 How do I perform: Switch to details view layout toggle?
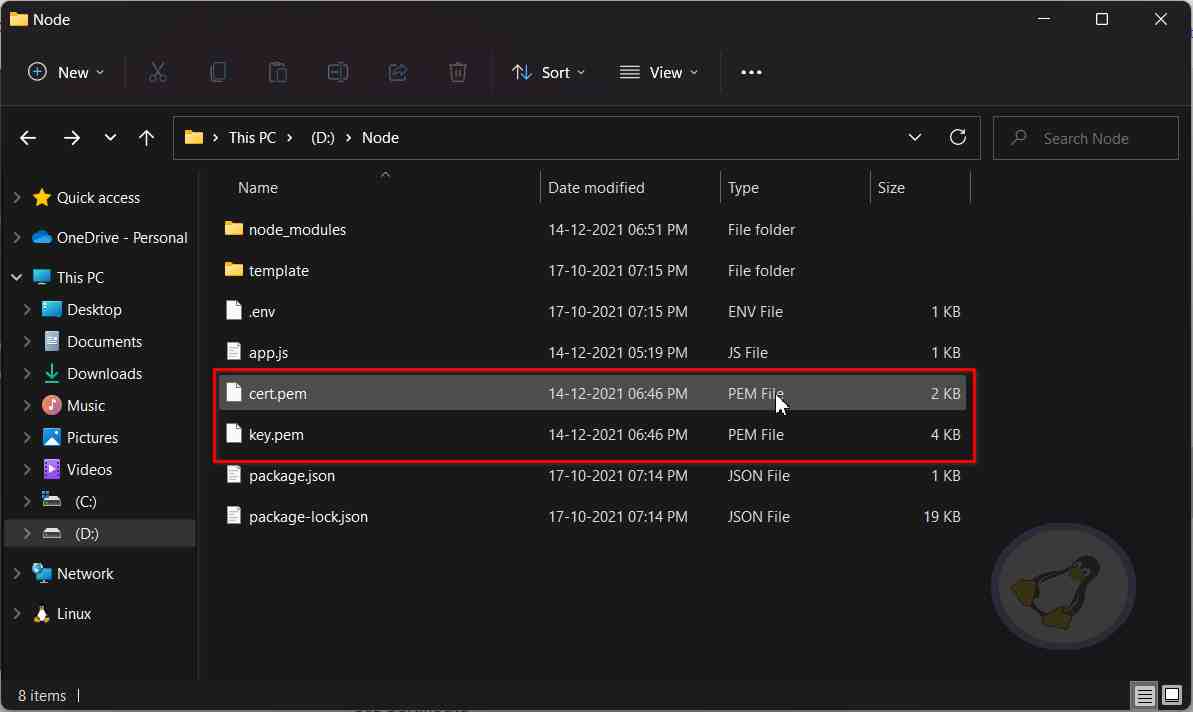[1144, 695]
